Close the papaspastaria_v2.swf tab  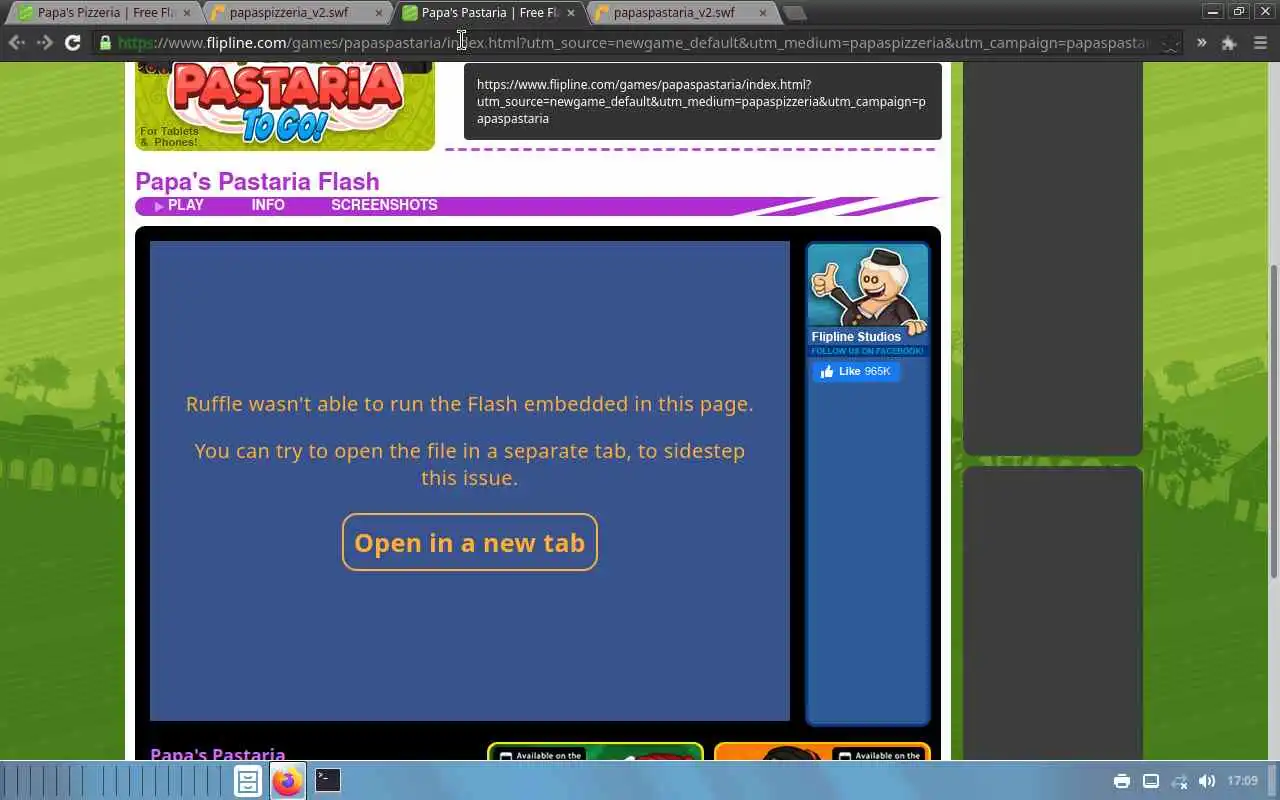(x=762, y=13)
